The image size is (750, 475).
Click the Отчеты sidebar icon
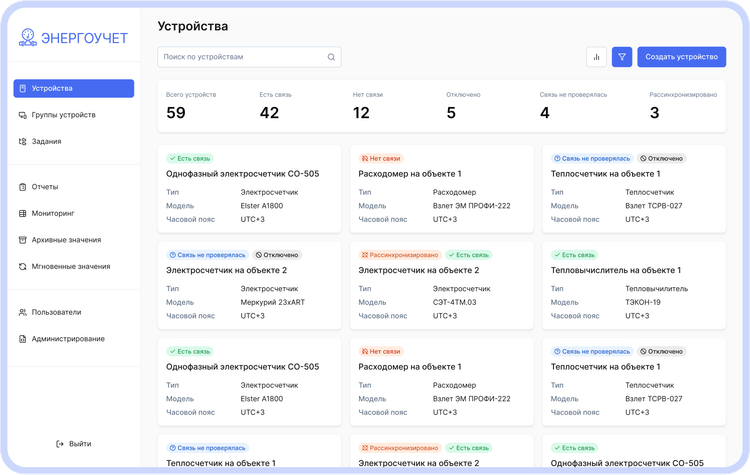tap(23, 187)
